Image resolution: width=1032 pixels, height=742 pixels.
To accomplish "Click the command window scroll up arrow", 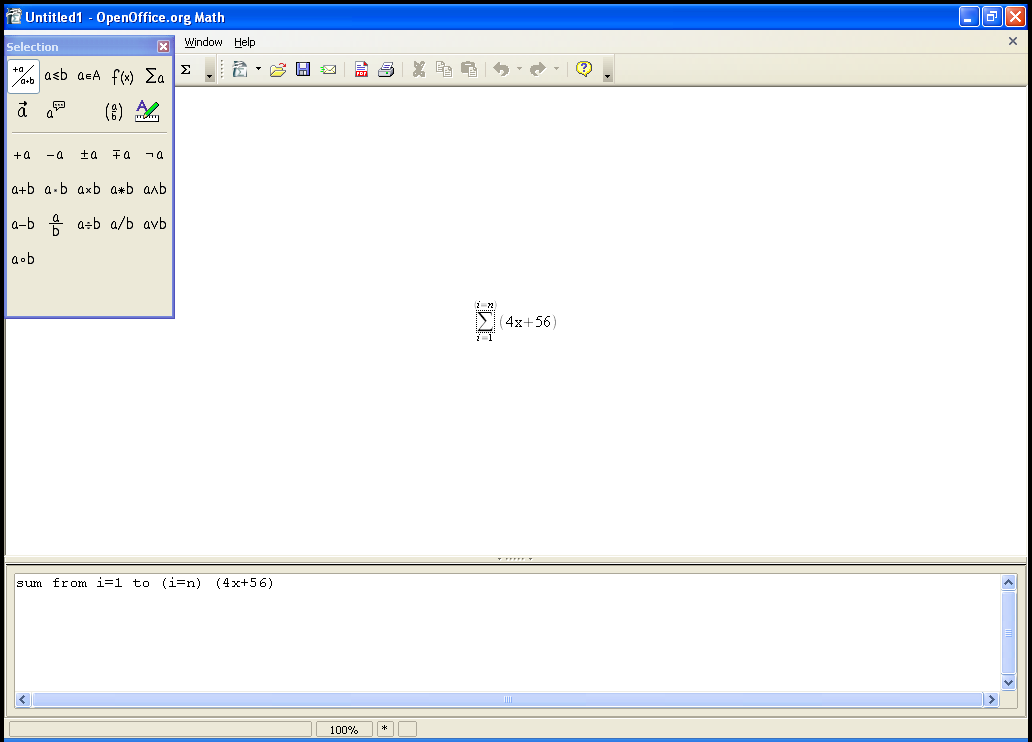I will pos(1008,583).
